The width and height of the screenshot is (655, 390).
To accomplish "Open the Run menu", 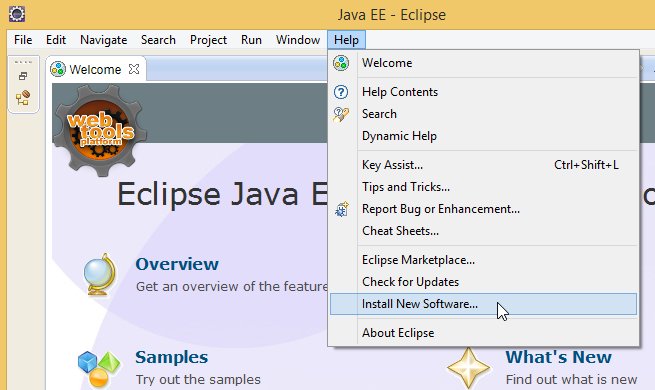I will [x=251, y=40].
